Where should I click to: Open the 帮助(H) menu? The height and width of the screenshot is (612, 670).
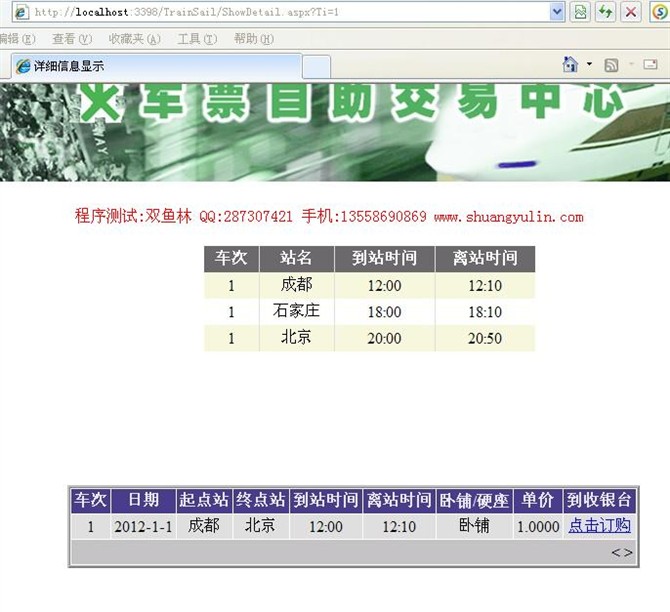[253, 39]
